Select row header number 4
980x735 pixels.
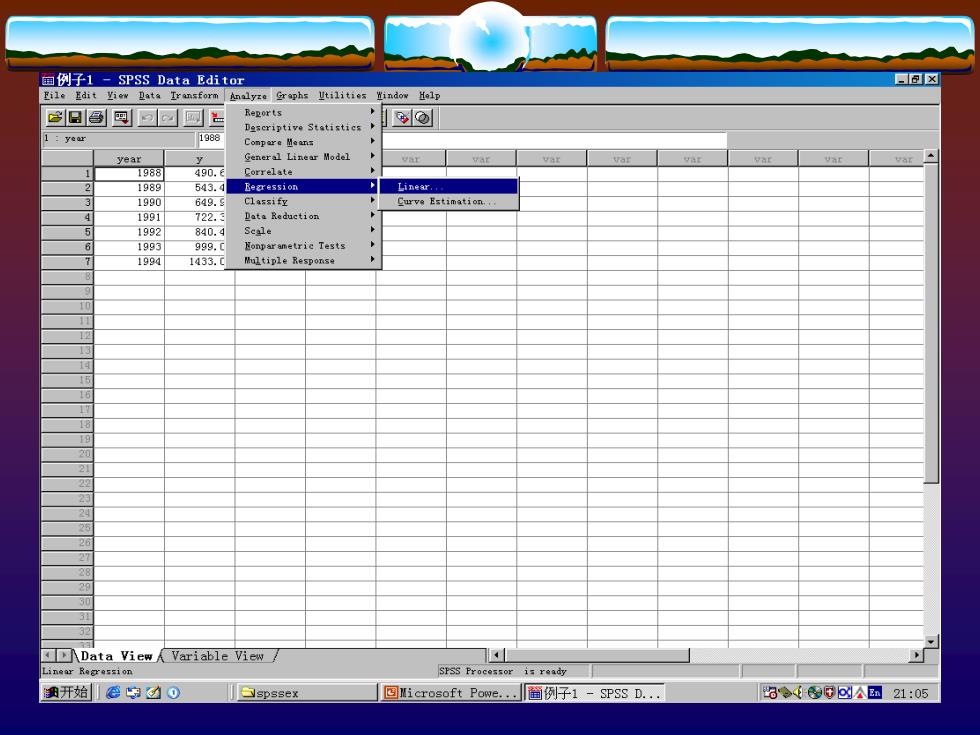pyautogui.click(x=67, y=218)
